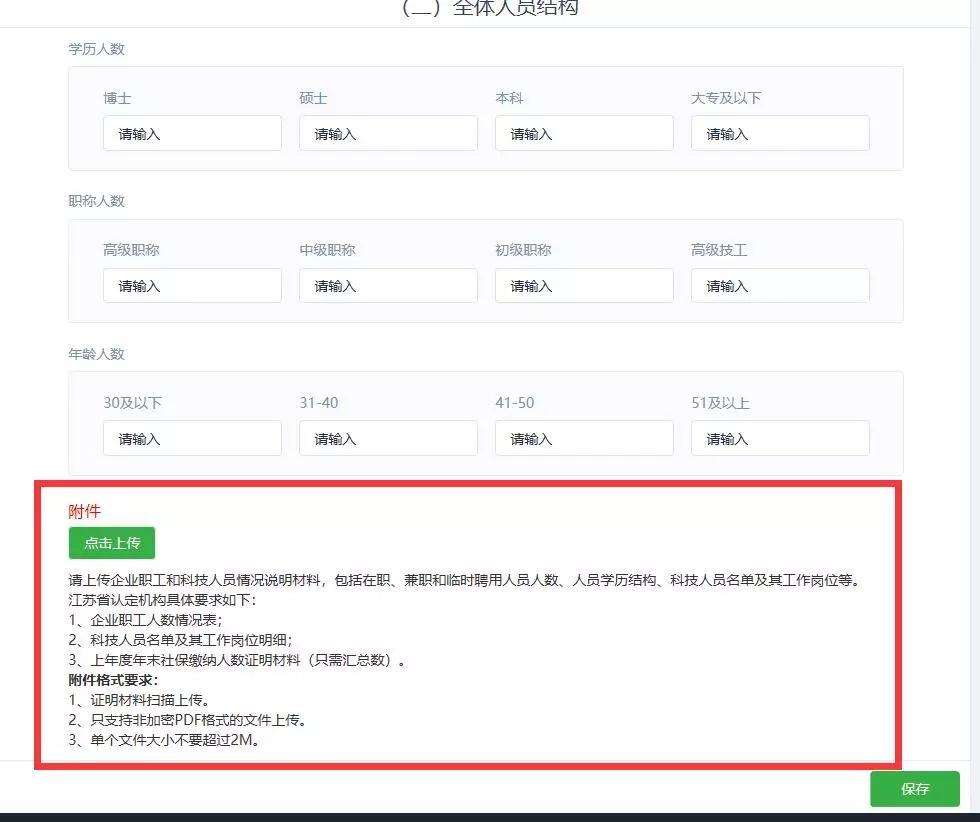Click the 硕士 (Master's) input field
Image resolution: width=980 pixels, height=822 pixels.
(x=388, y=133)
